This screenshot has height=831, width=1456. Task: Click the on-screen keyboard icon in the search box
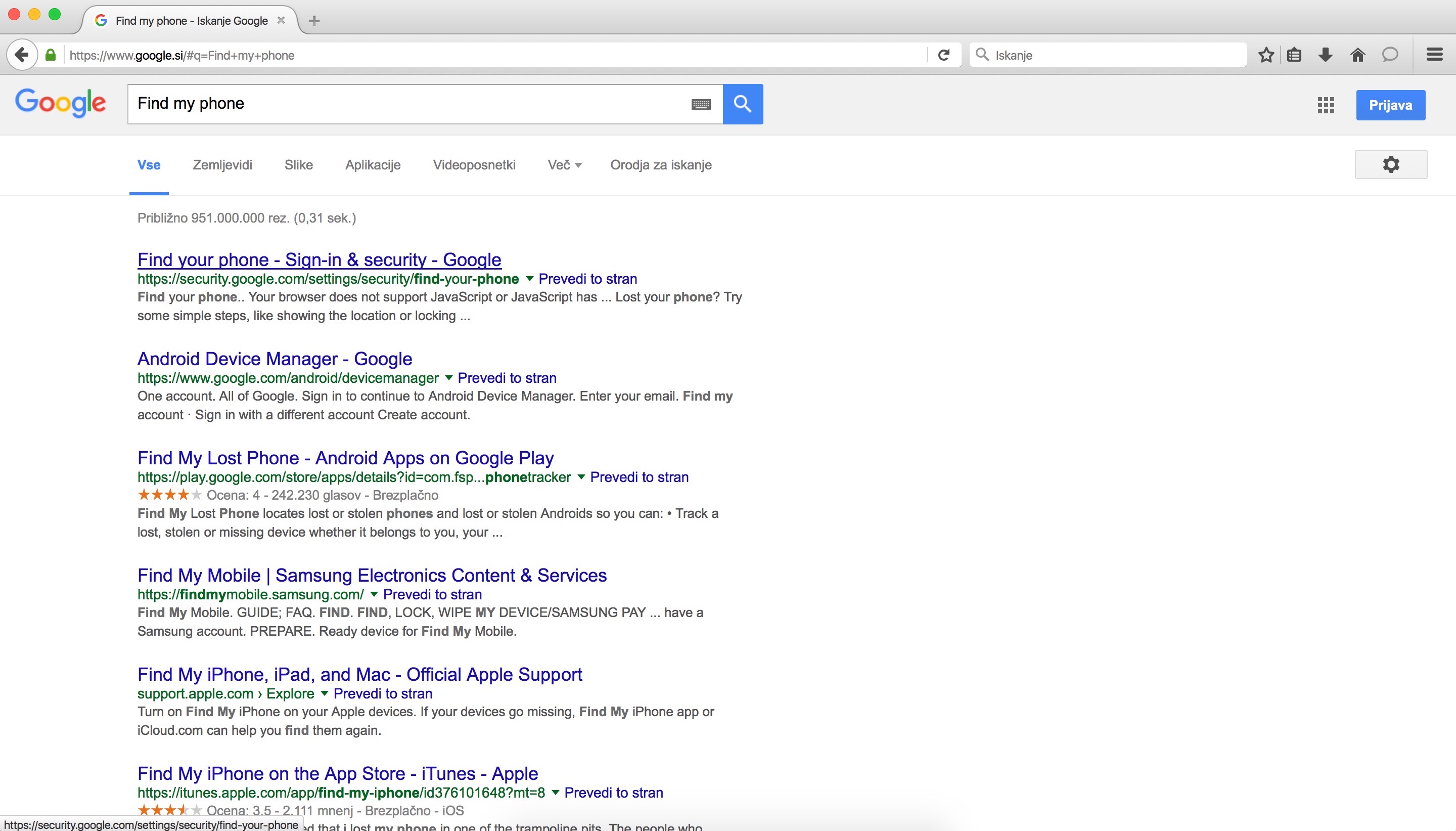coord(701,105)
